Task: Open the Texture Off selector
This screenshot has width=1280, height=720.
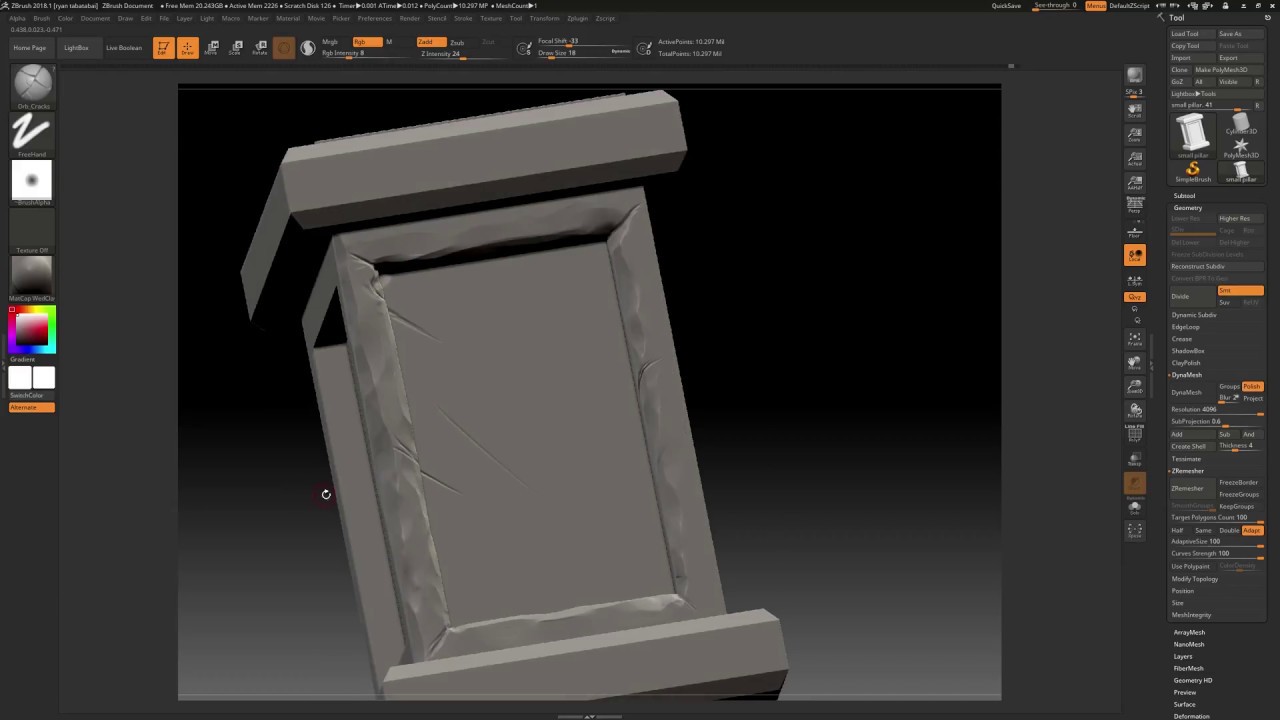Action: 32,231
